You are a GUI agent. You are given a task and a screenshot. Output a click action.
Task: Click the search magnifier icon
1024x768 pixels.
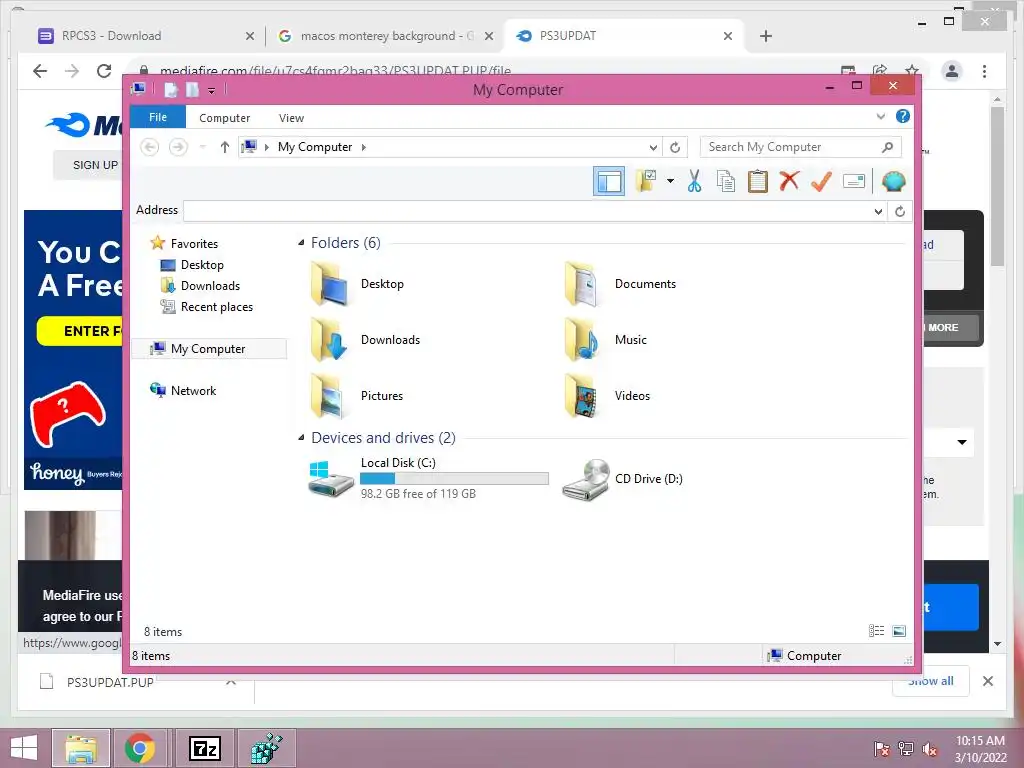pyautogui.click(x=888, y=147)
